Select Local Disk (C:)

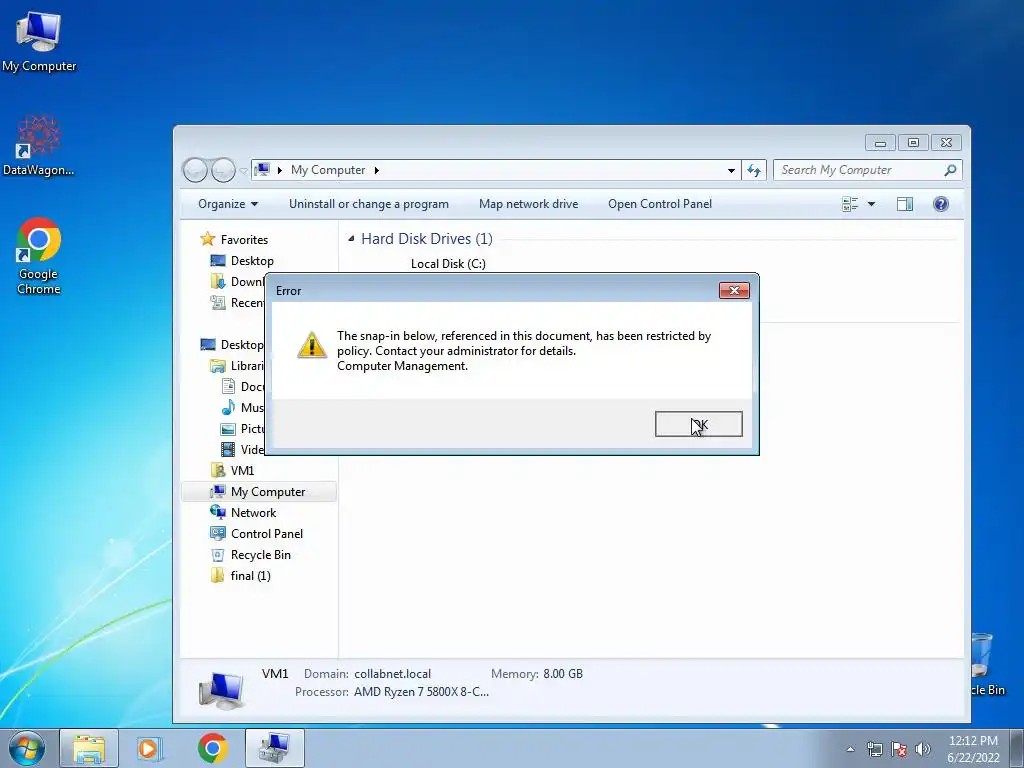[448, 264]
